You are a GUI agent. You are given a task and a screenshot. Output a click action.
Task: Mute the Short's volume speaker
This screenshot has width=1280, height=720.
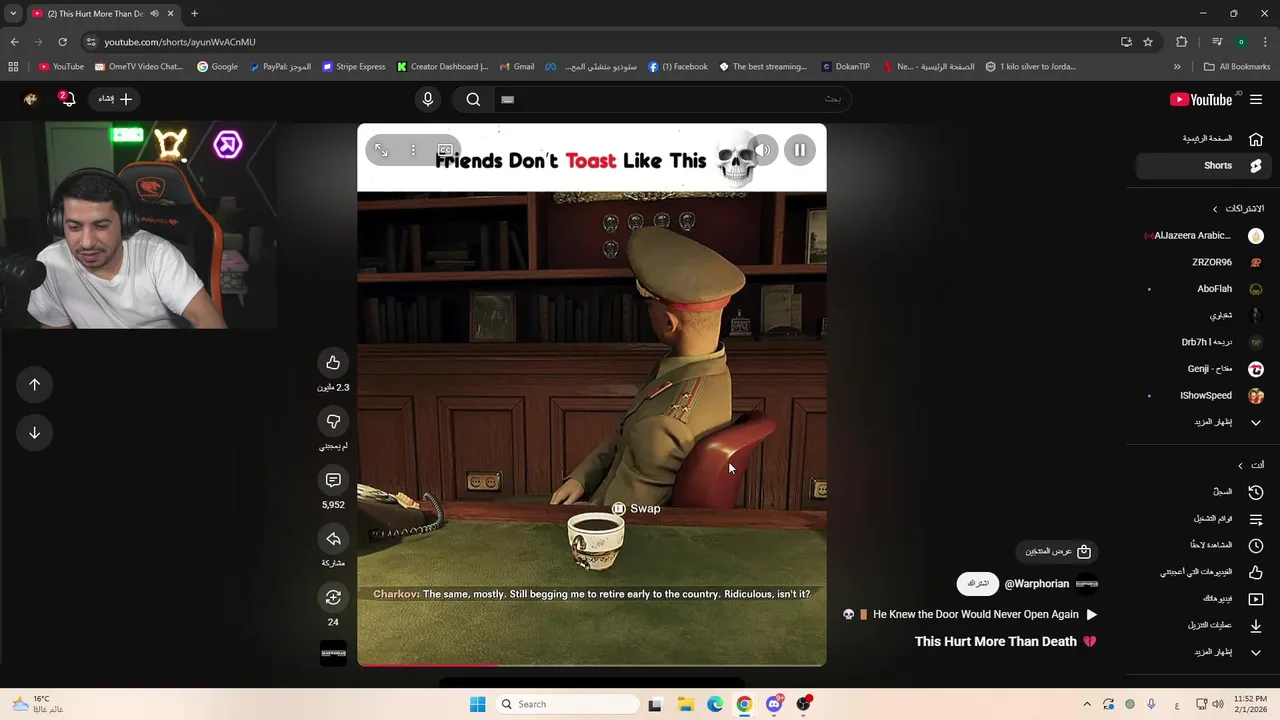click(762, 150)
